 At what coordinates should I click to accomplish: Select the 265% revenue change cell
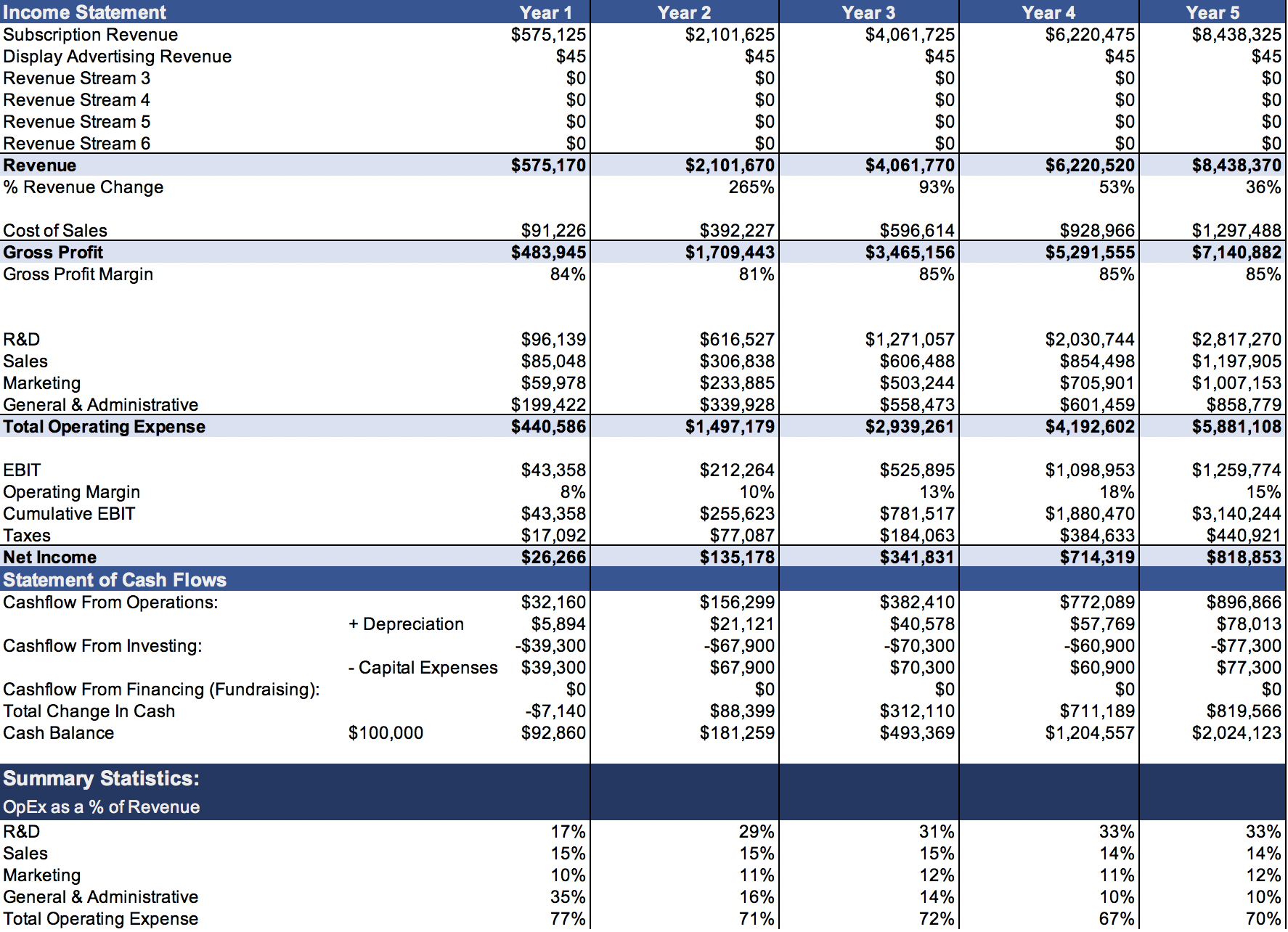click(751, 187)
